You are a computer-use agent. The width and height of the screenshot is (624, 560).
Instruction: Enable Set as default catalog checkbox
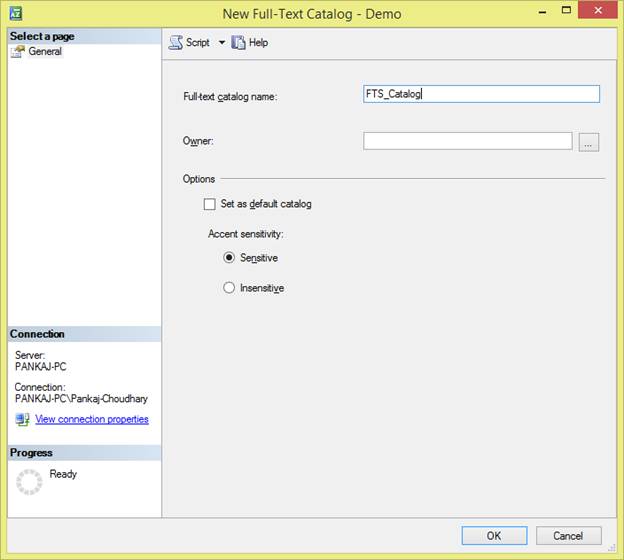[209, 204]
